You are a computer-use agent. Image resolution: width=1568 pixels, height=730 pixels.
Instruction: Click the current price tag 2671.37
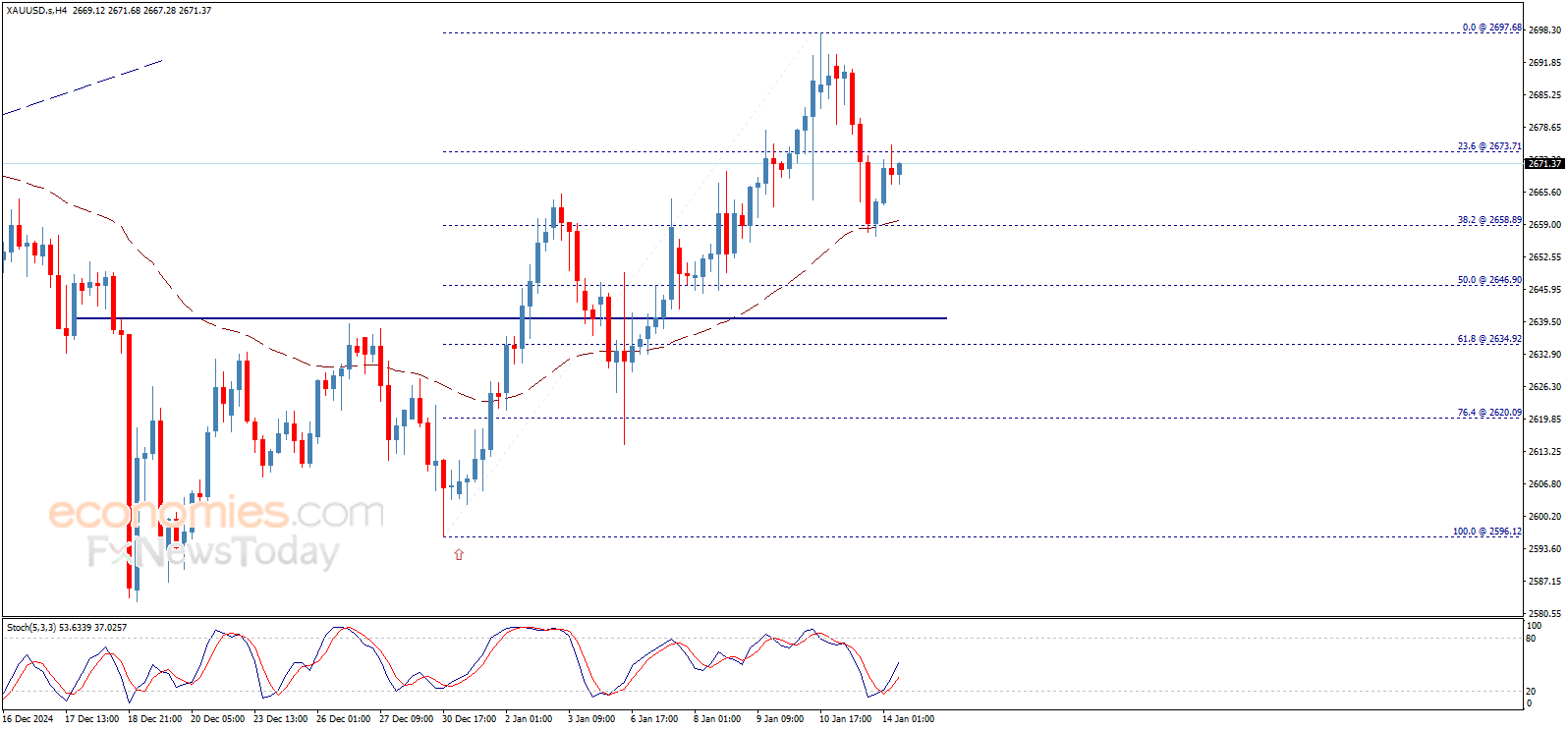click(1543, 163)
